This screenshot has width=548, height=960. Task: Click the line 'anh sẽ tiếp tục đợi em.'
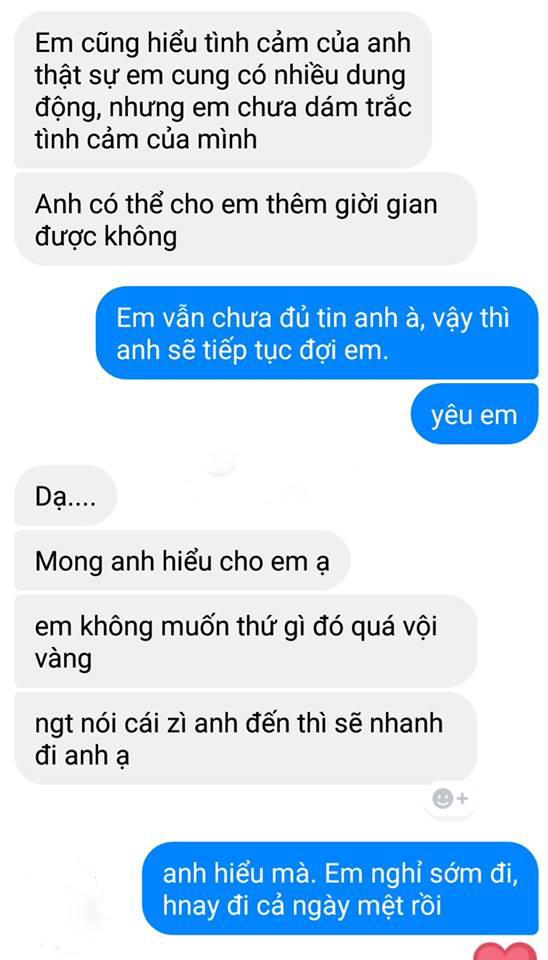(x=252, y=352)
